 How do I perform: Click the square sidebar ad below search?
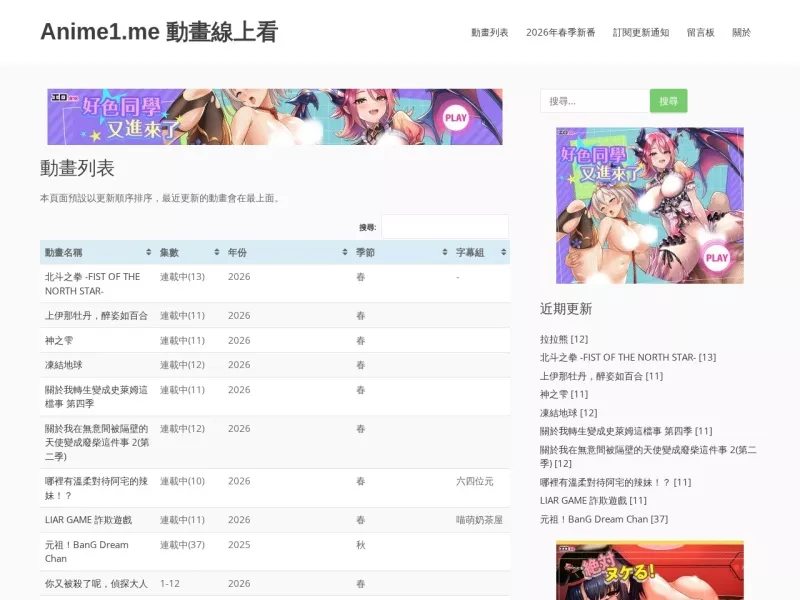(x=649, y=206)
